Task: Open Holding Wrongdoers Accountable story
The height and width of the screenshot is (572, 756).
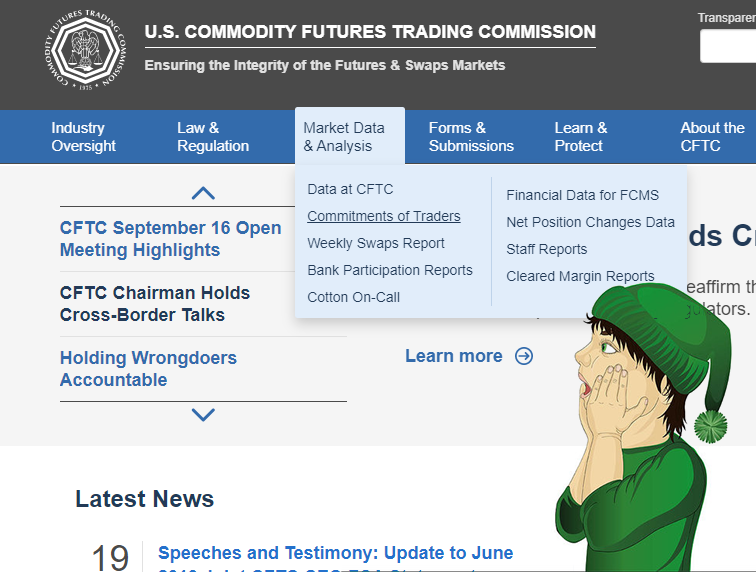Action: click(x=148, y=369)
